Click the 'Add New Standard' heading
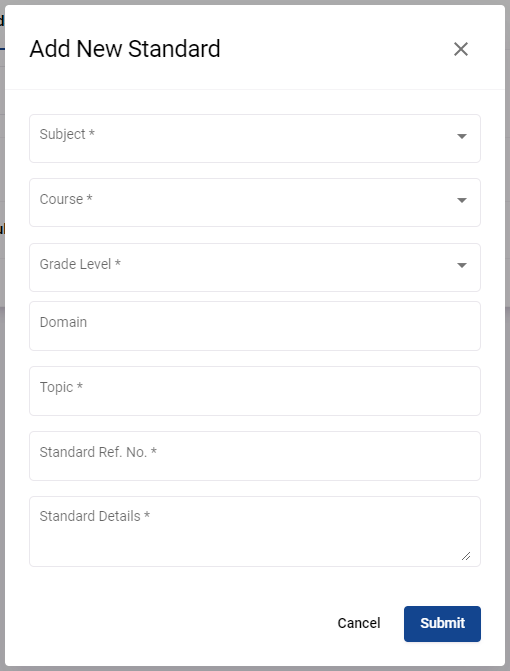The image size is (510, 671). [x=125, y=49]
